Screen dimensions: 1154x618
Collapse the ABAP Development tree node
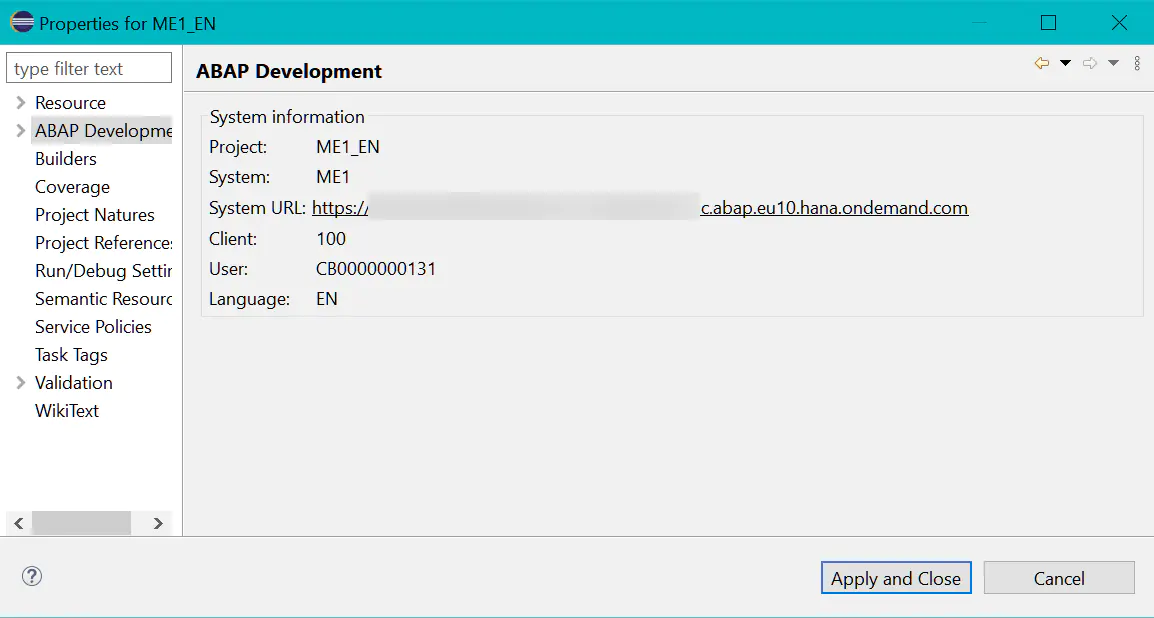coord(19,130)
